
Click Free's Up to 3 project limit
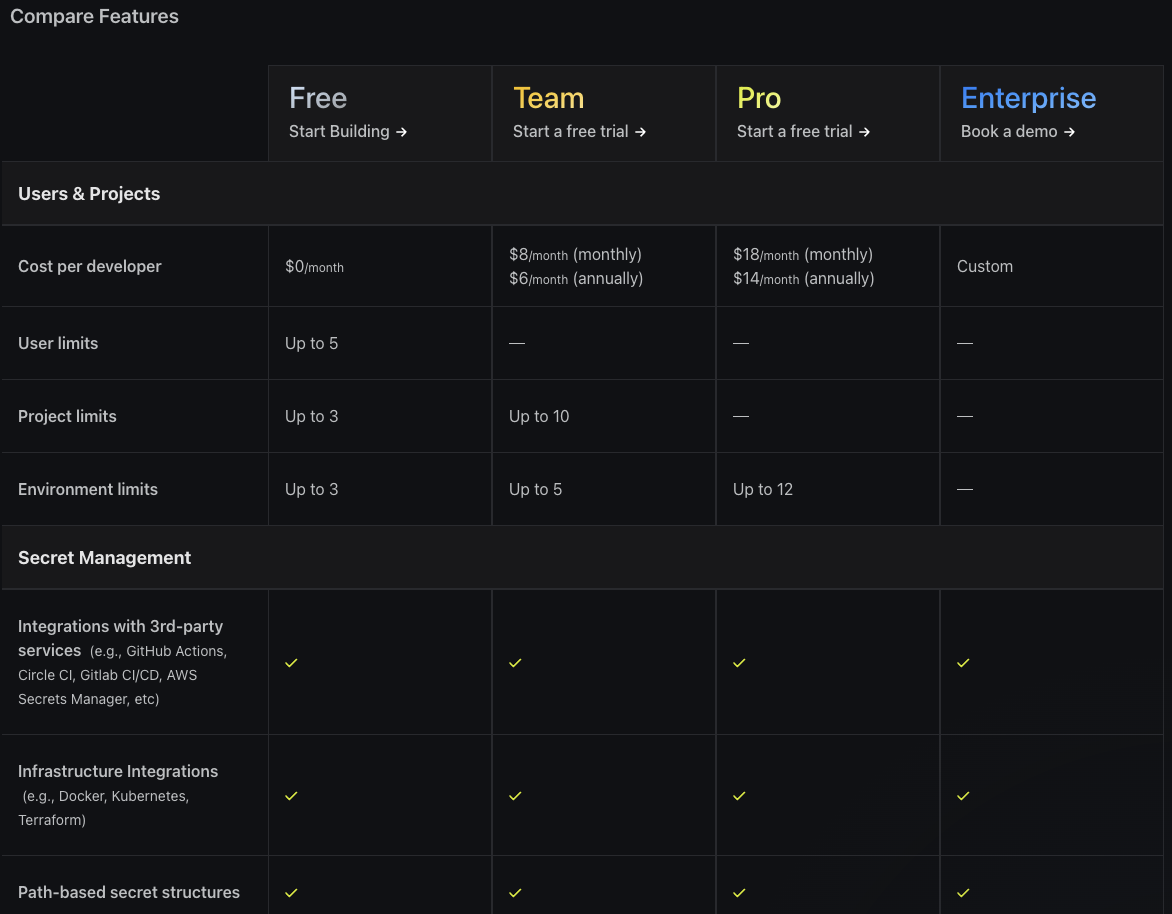tap(312, 416)
